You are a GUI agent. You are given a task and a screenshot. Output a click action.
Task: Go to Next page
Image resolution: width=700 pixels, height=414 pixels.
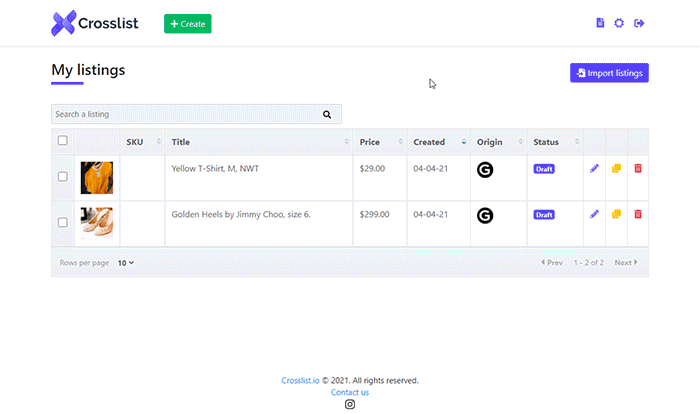pos(626,263)
